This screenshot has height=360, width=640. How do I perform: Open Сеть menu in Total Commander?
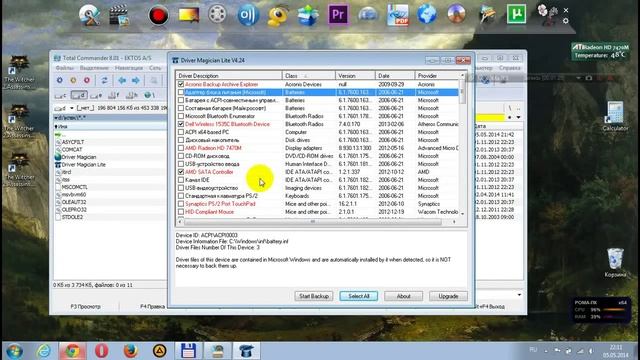click(x=155, y=68)
